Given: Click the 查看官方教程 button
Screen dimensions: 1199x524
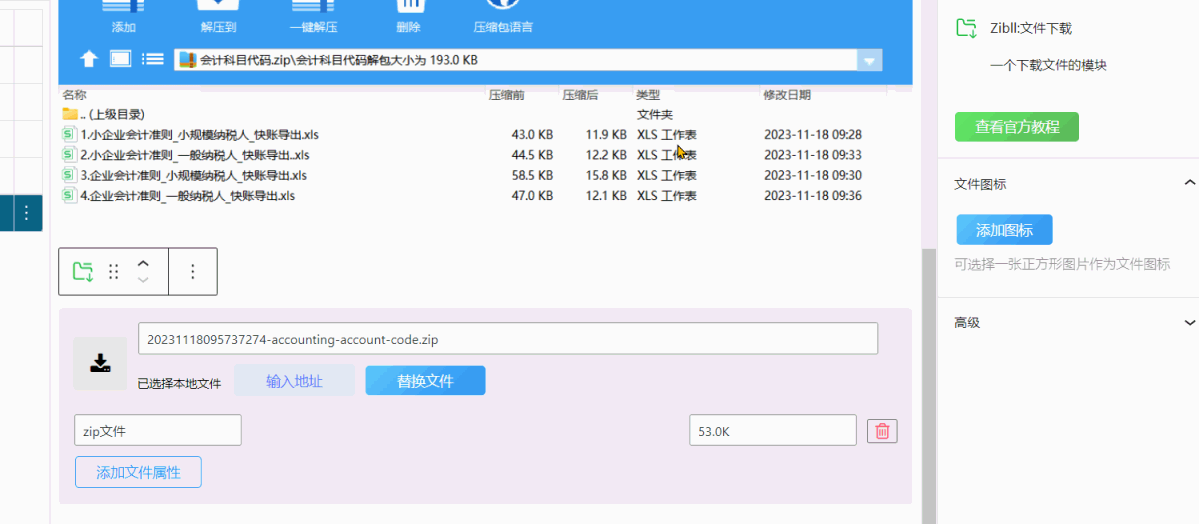Looking at the screenshot, I should click(1017, 127).
